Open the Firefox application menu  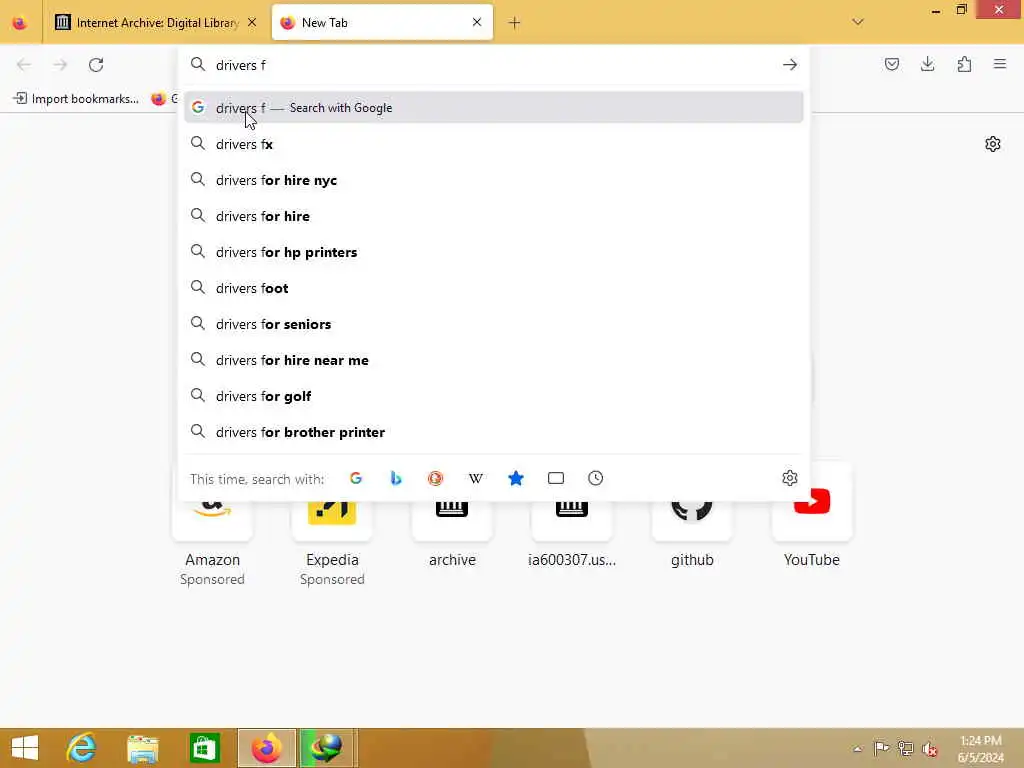tap(1000, 64)
